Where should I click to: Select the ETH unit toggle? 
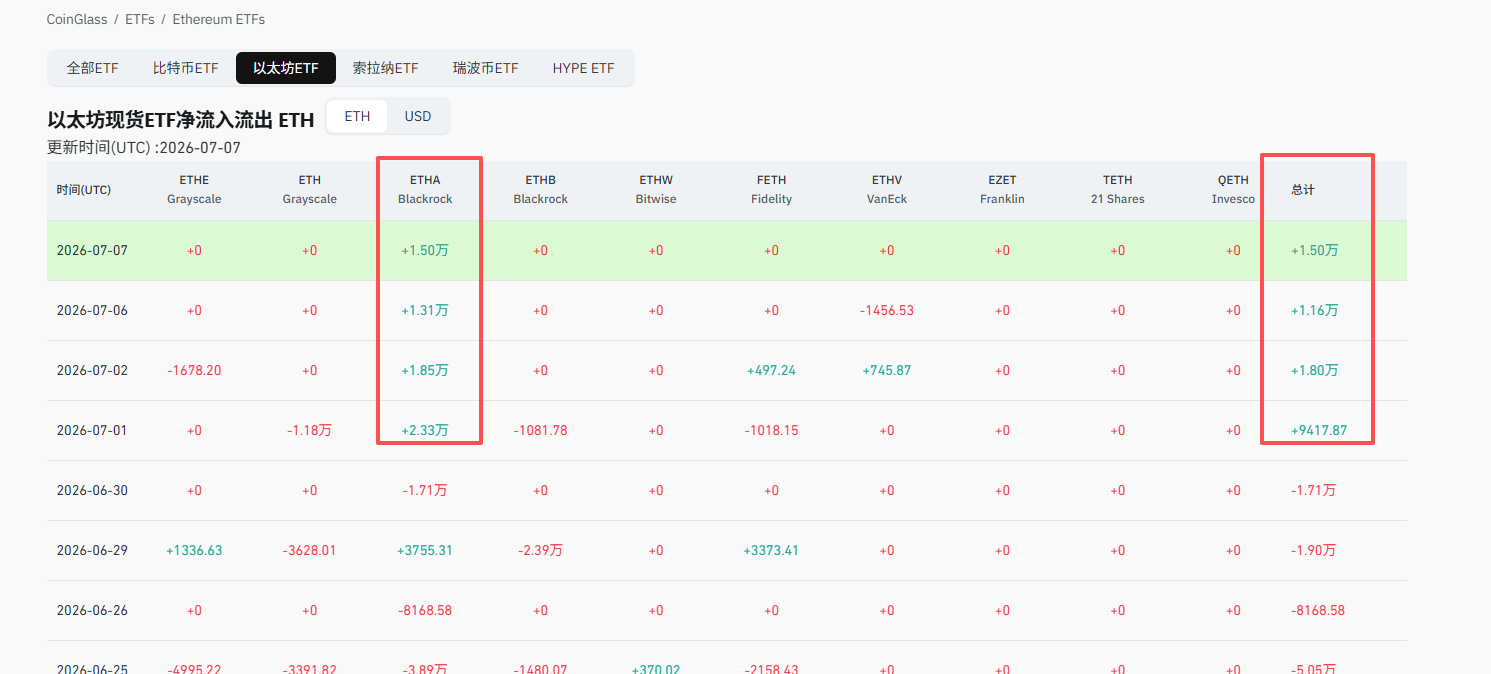click(x=357, y=116)
